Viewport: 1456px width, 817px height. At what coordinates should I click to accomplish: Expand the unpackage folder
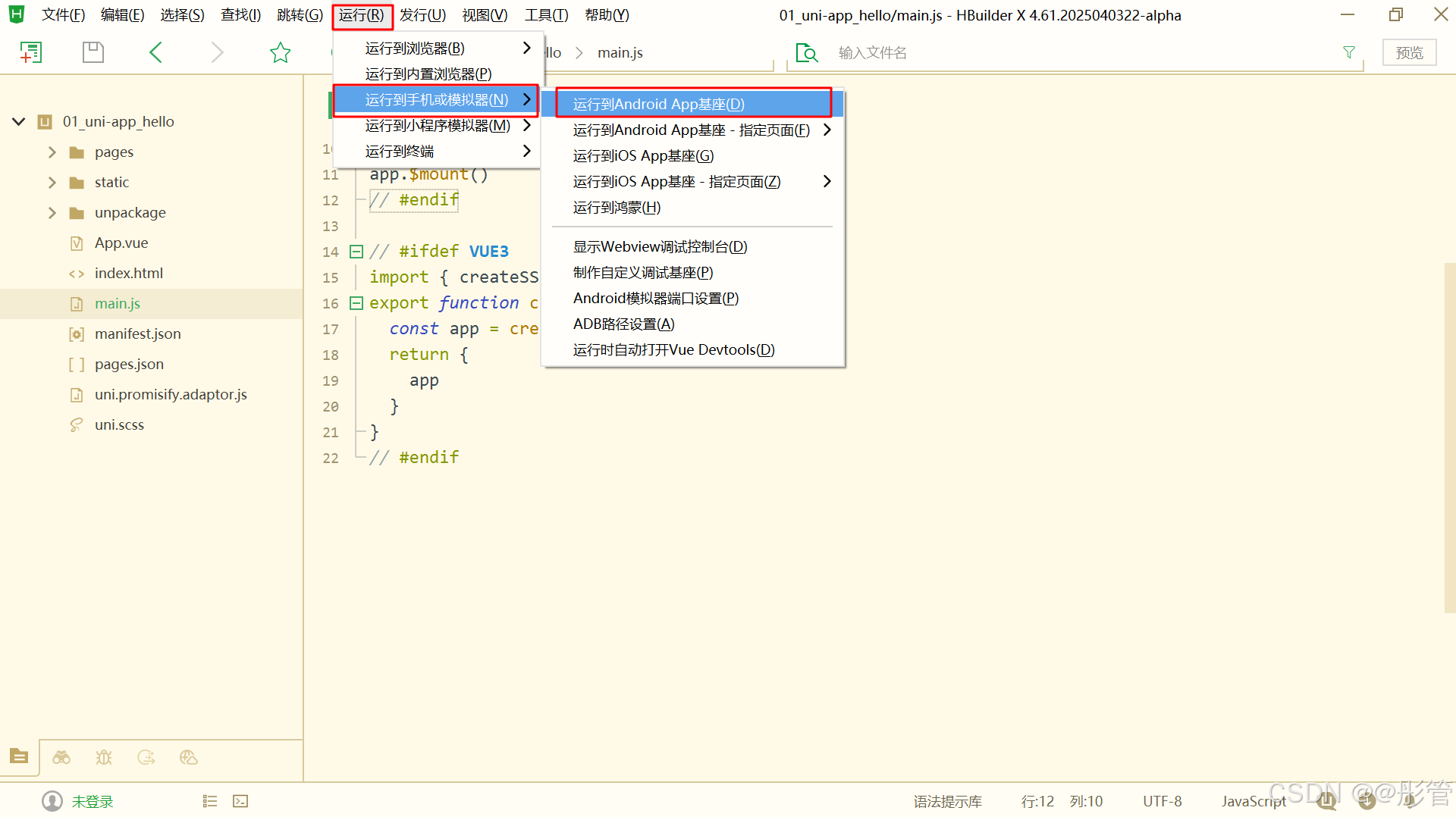coord(52,213)
